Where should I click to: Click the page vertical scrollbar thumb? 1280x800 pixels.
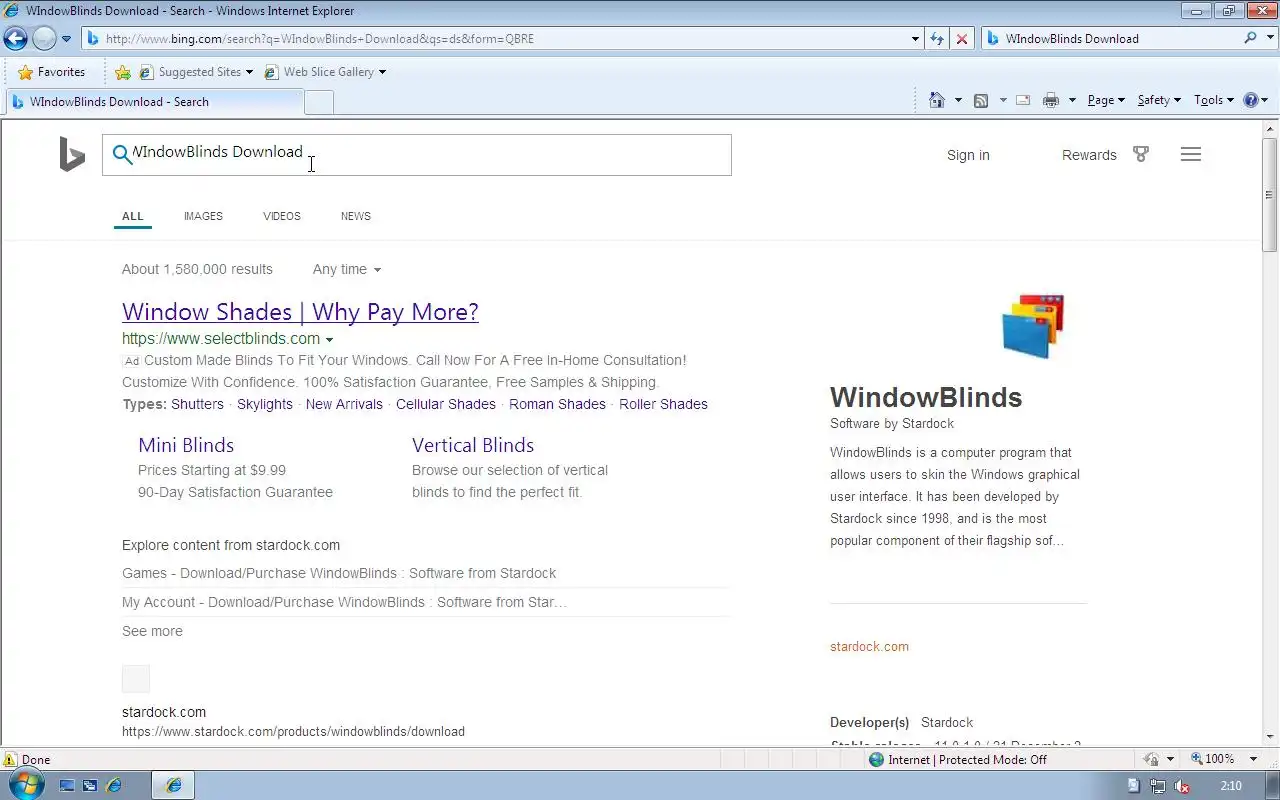[x=1270, y=195]
